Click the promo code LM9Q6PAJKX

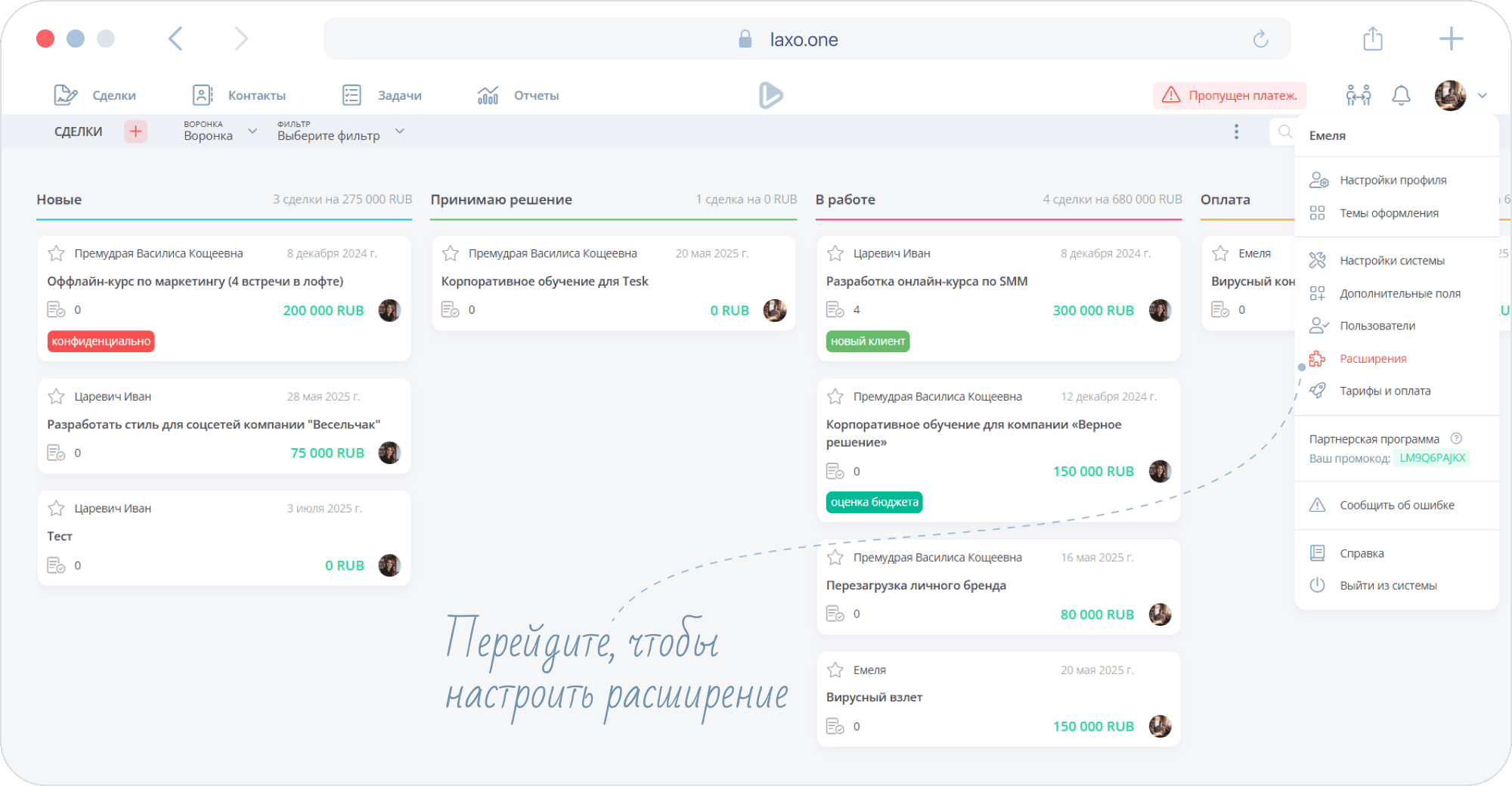point(1432,458)
